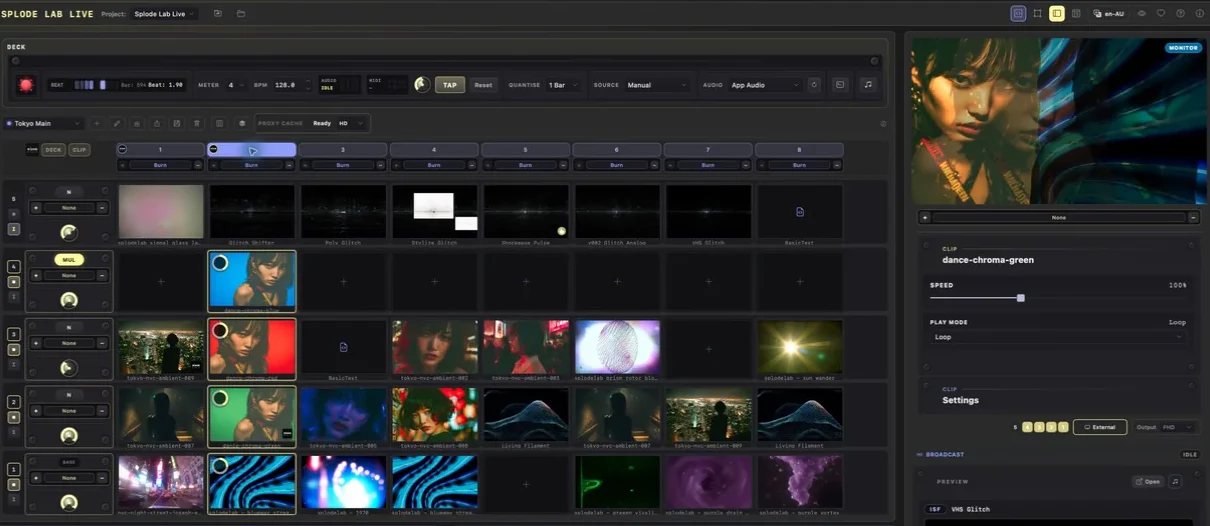Viewport: 1210px width, 526px height.
Task: Toggle the External output button
Action: 1100,427
